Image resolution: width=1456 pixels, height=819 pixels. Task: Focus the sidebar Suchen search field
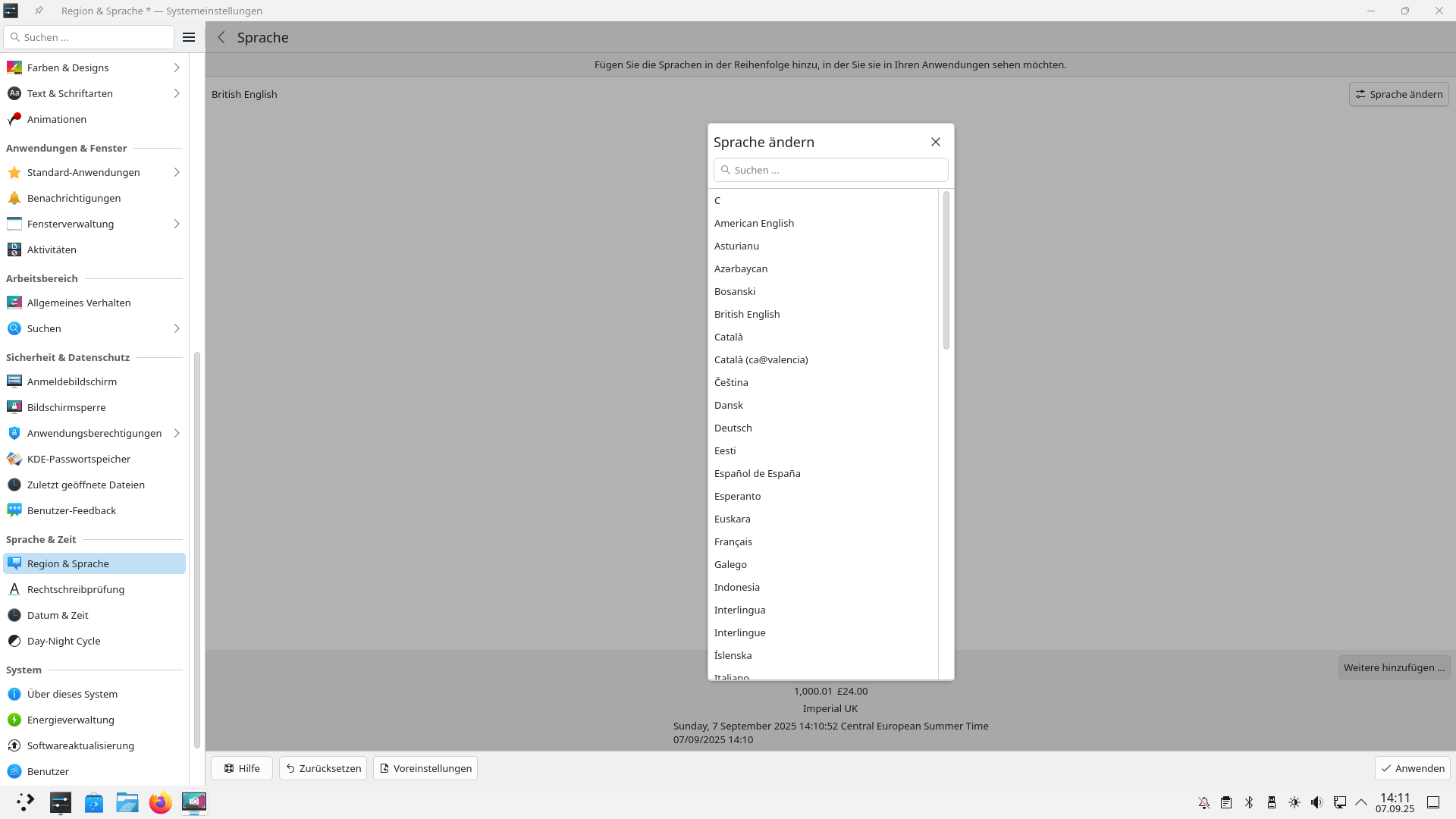point(89,37)
